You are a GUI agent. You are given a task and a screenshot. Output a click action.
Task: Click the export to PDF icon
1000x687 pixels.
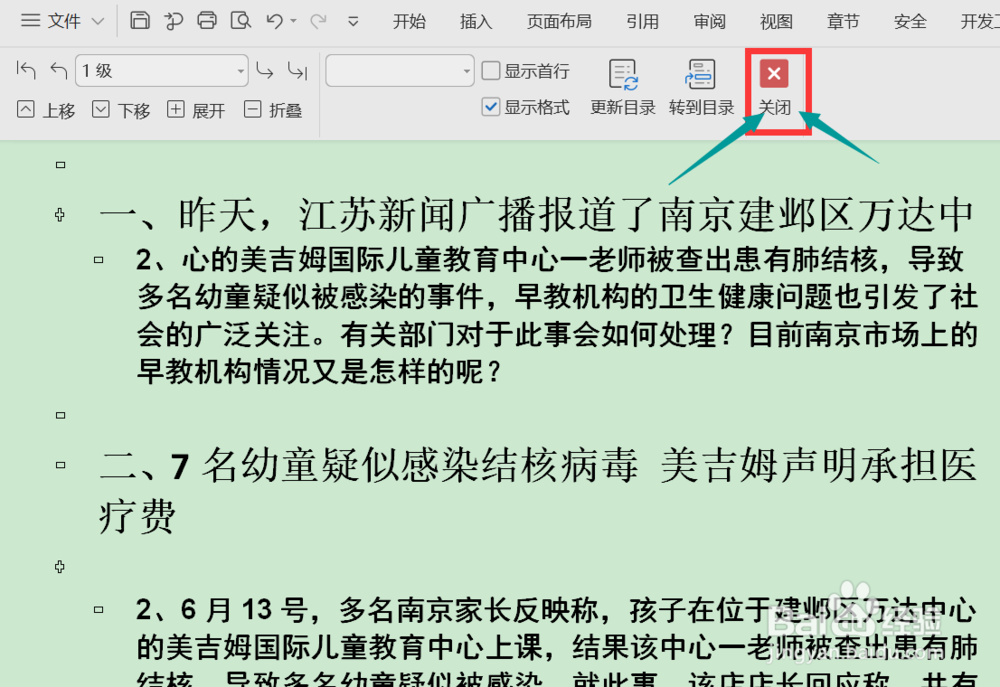[x=173, y=21]
